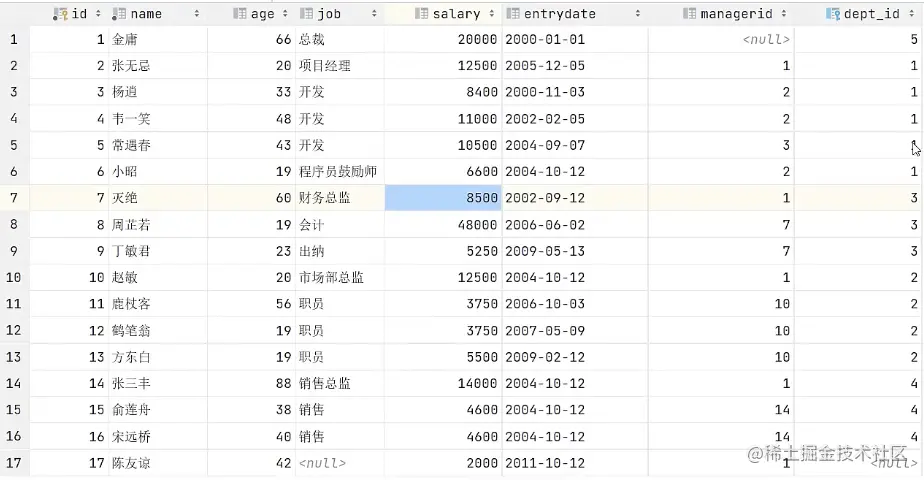924x480 pixels.
Task: Click the job cell 程序员鼓励师
Action: coord(338,171)
